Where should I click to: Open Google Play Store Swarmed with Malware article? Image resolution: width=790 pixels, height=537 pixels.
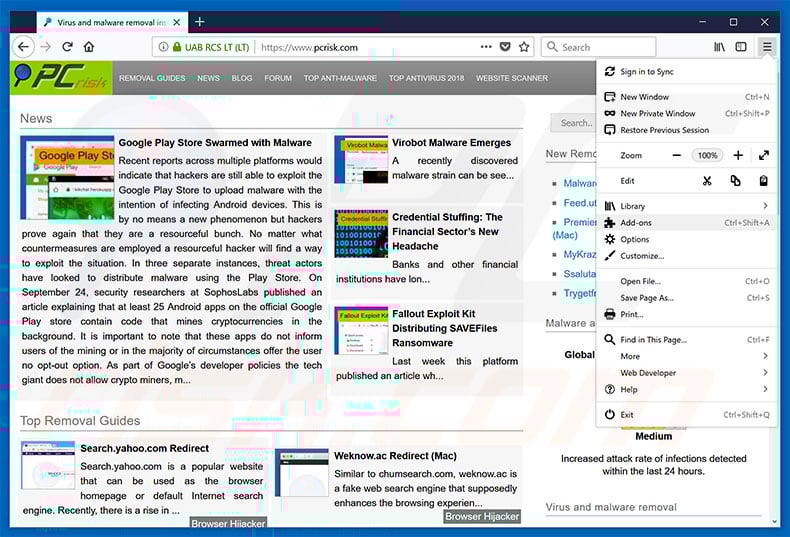[215, 143]
